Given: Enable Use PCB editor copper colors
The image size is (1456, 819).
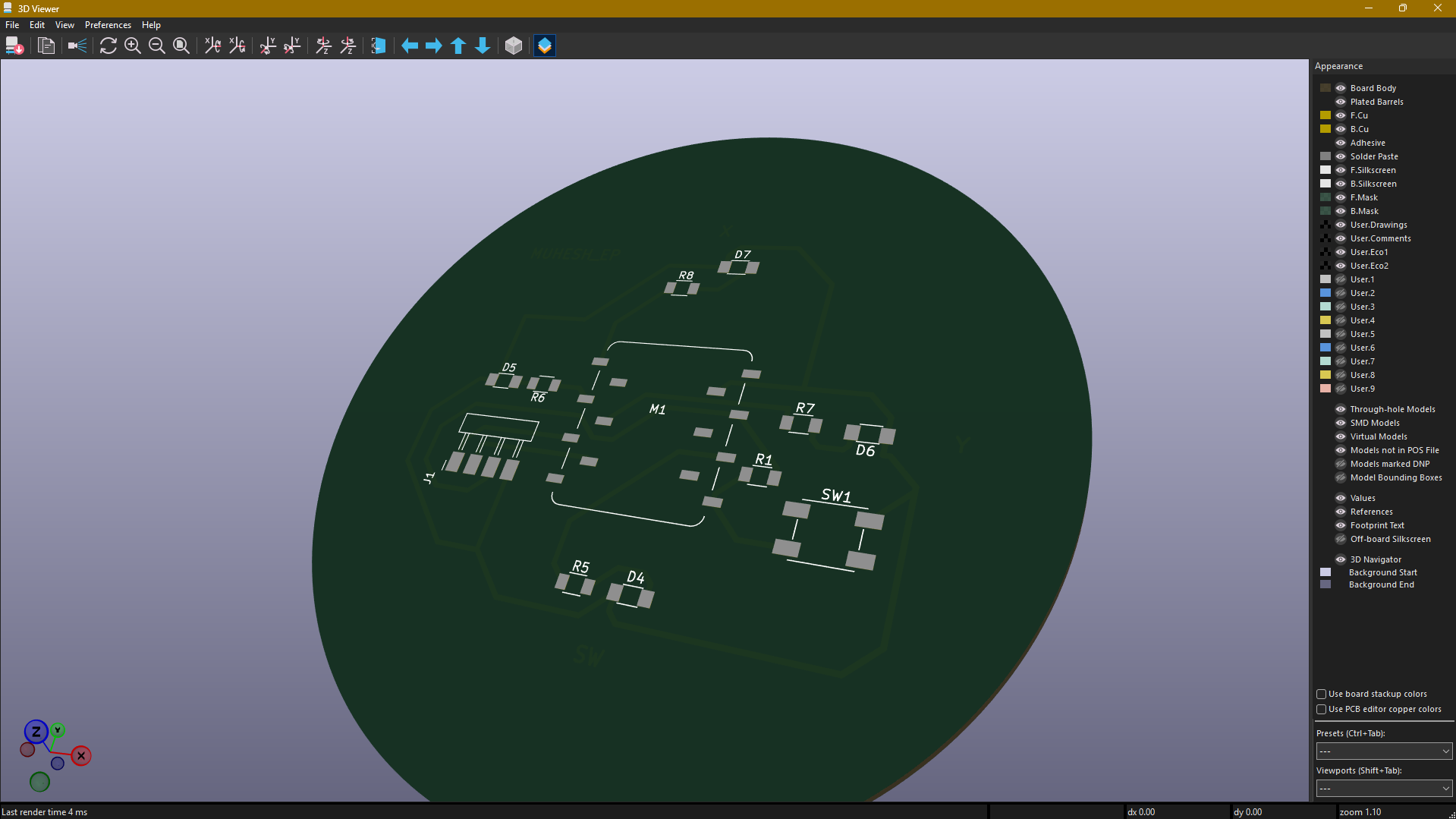Looking at the screenshot, I should pyautogui.click(x=1322, y=709).
